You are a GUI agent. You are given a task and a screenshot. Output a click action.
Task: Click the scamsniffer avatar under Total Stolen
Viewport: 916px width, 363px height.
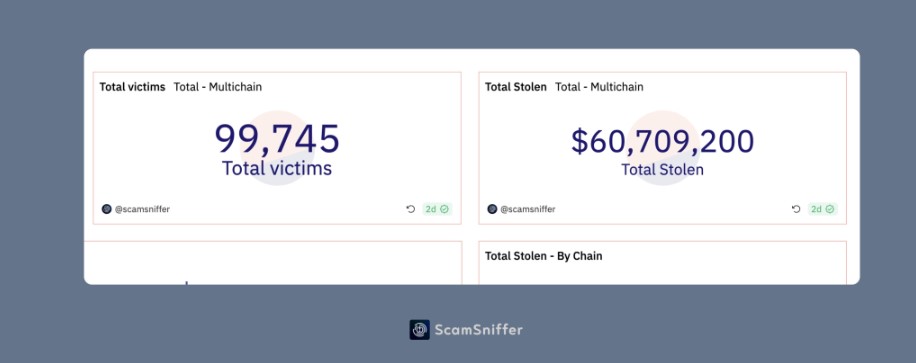click(x=492, y=209)
